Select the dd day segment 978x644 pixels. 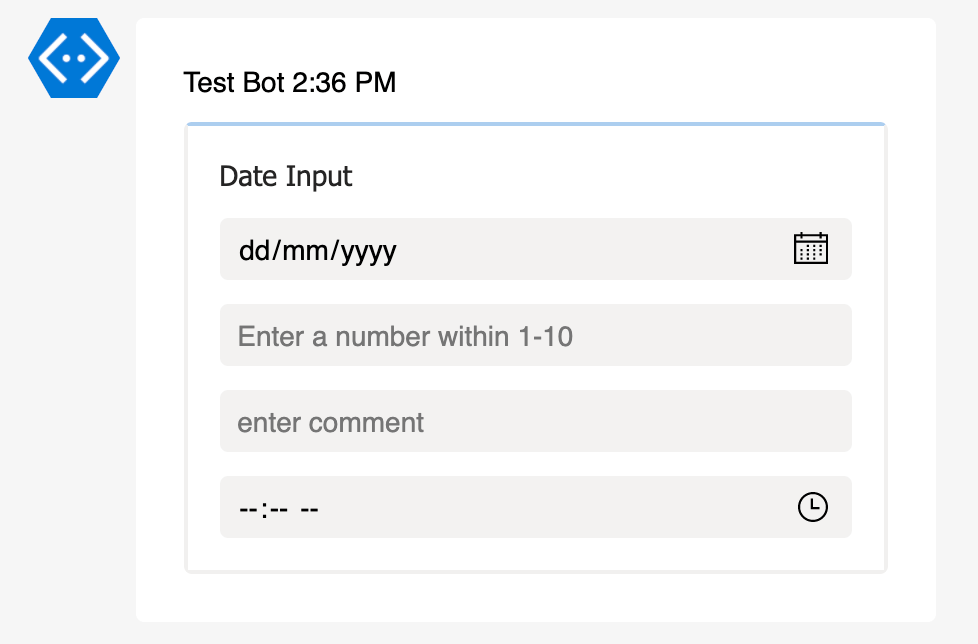(254, 251)
